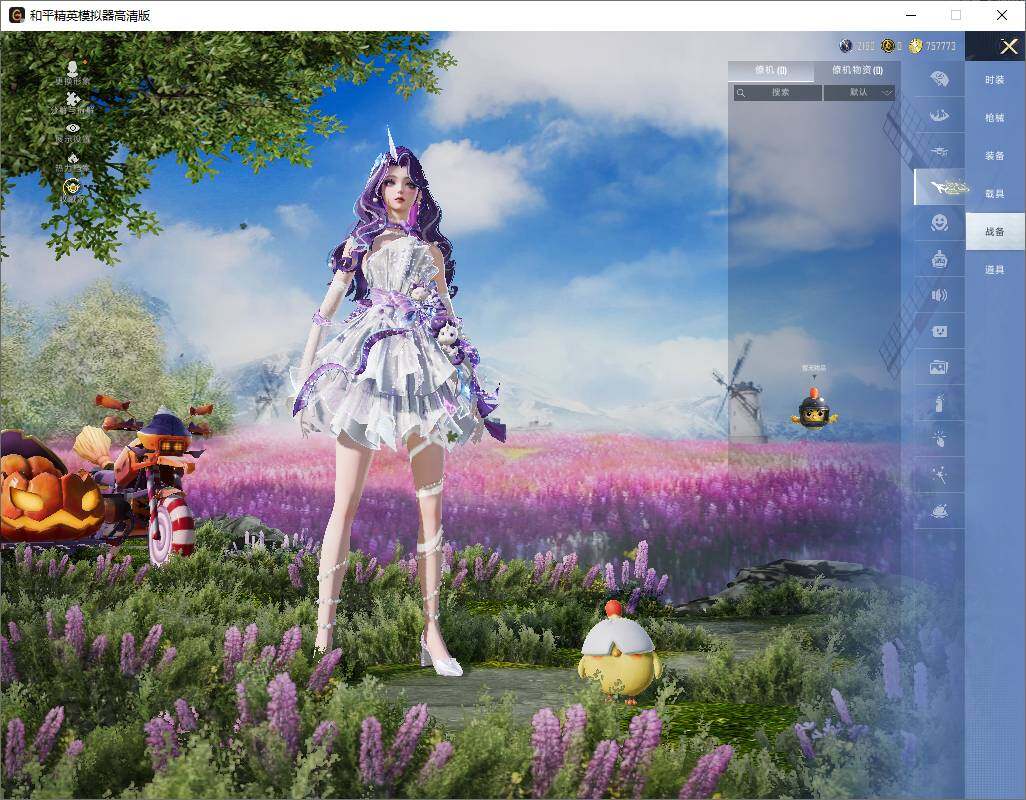This screenshot has height=800, width=1026.
Task: Click the blue currency icon in top bar
Action: click(846, 46)
